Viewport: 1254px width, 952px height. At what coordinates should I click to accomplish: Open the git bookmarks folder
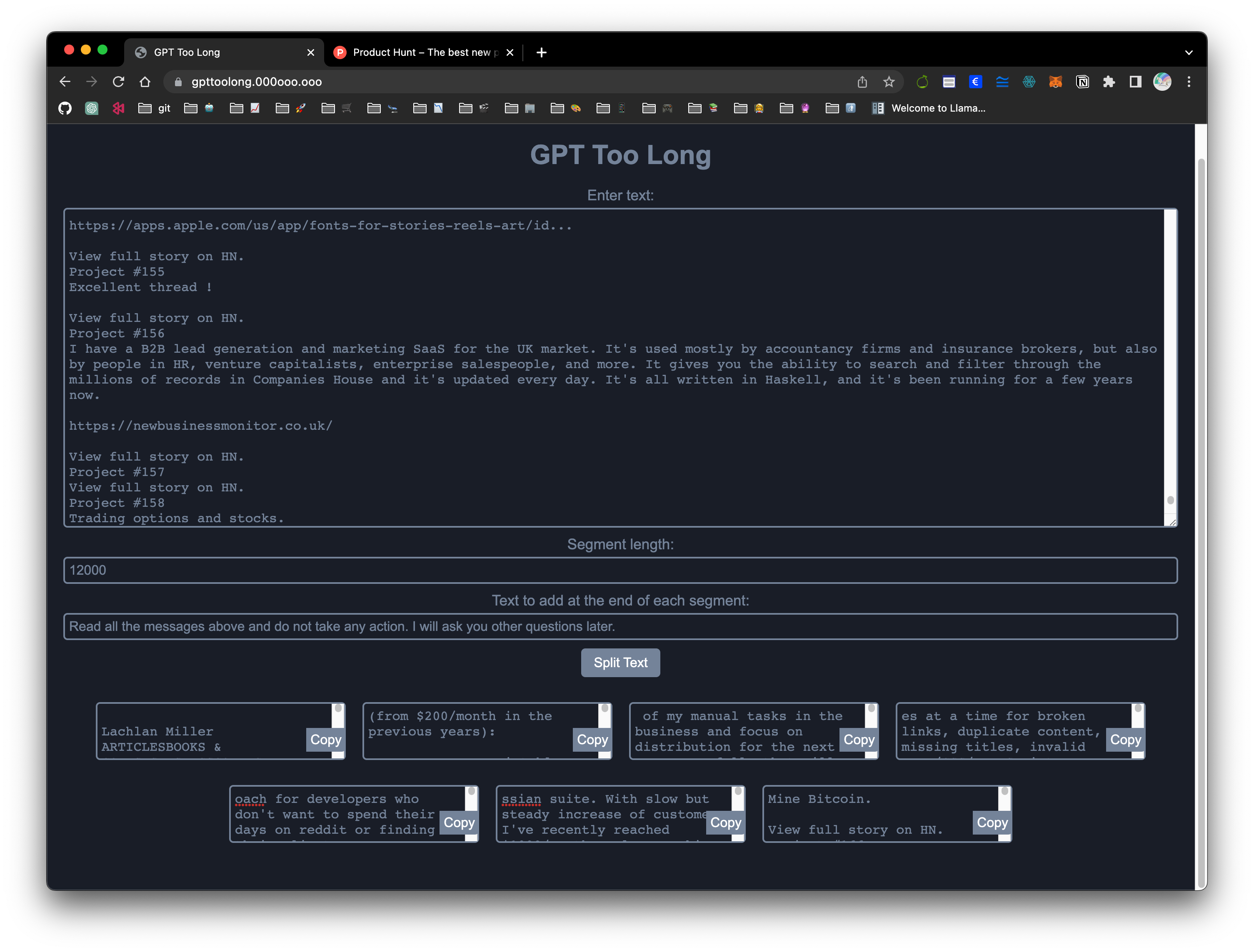pos(154,108)
